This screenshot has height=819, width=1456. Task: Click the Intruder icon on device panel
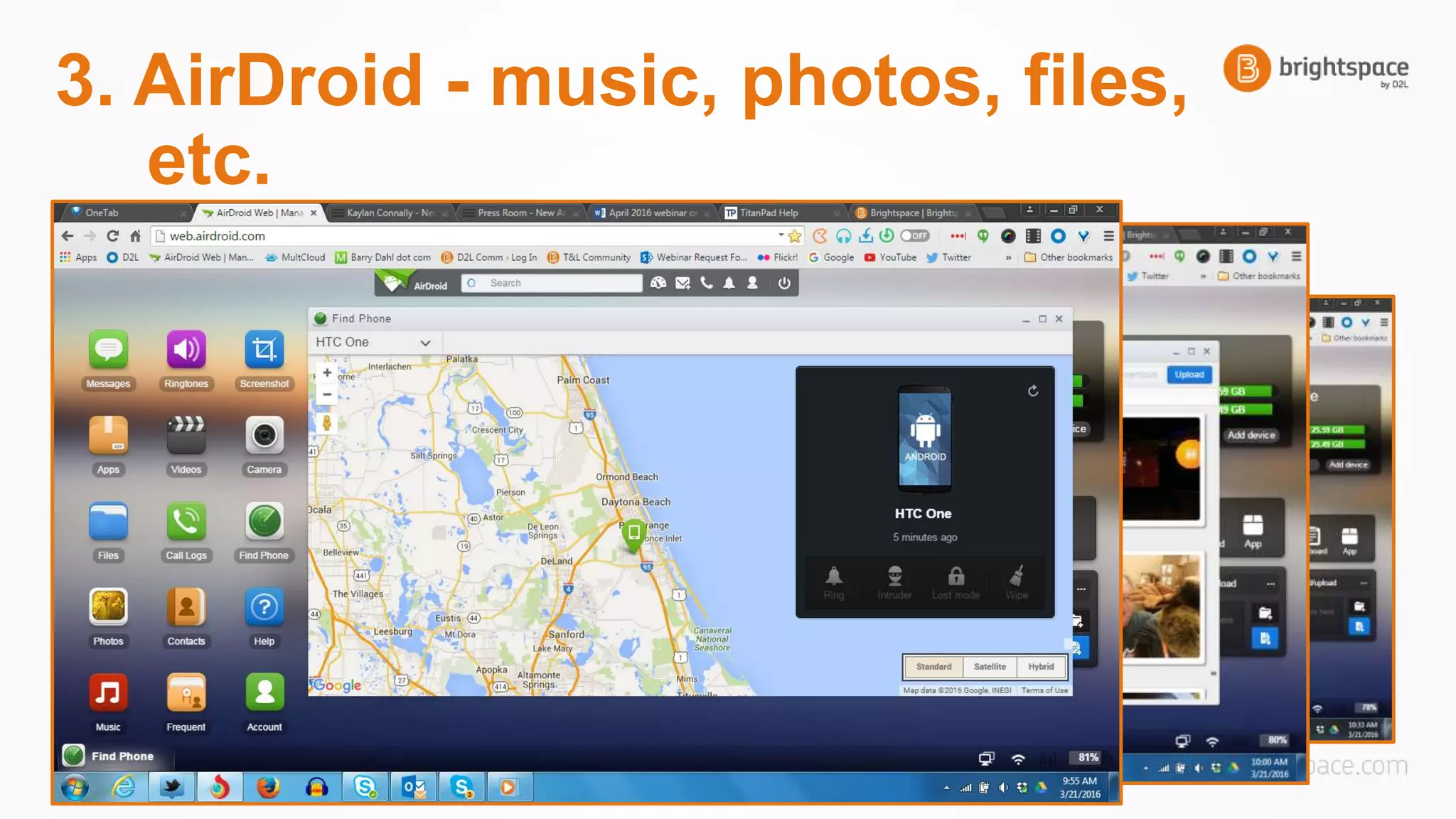point(895,577)
